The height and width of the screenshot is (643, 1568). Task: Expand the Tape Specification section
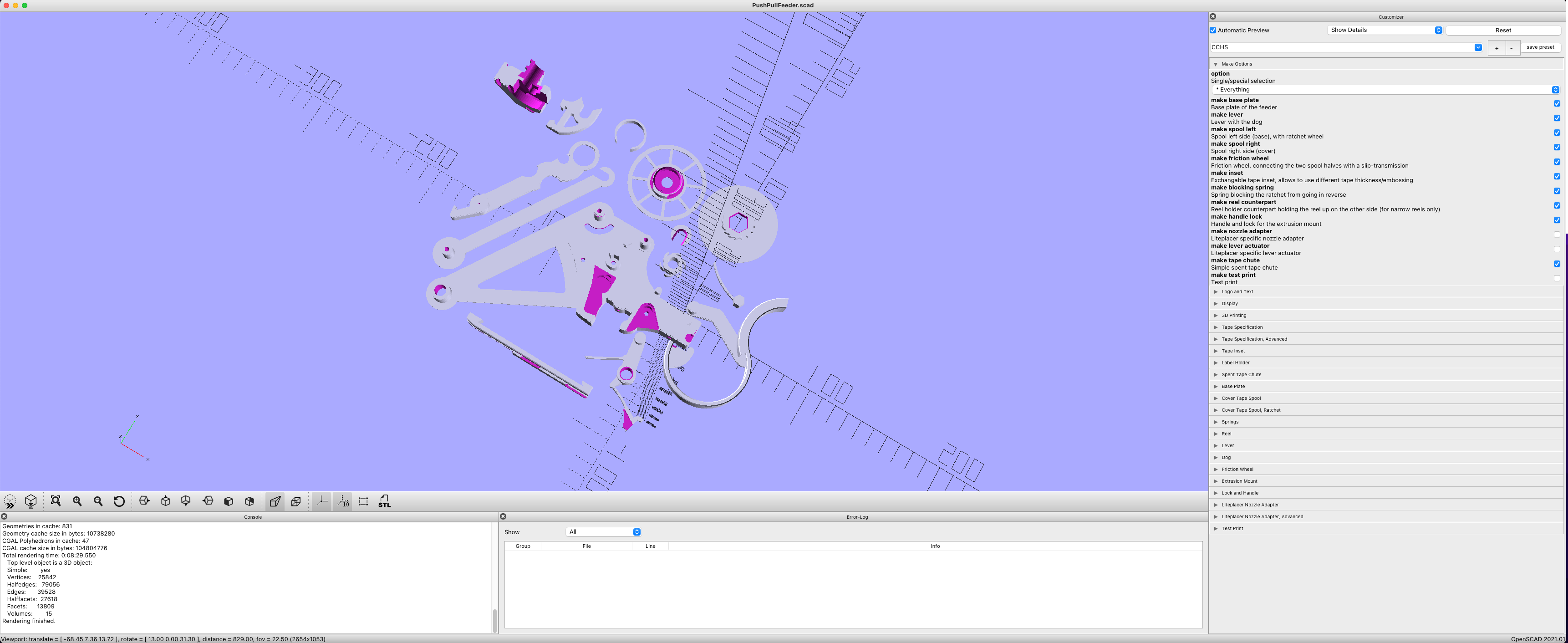click(x=1242, y=327)
